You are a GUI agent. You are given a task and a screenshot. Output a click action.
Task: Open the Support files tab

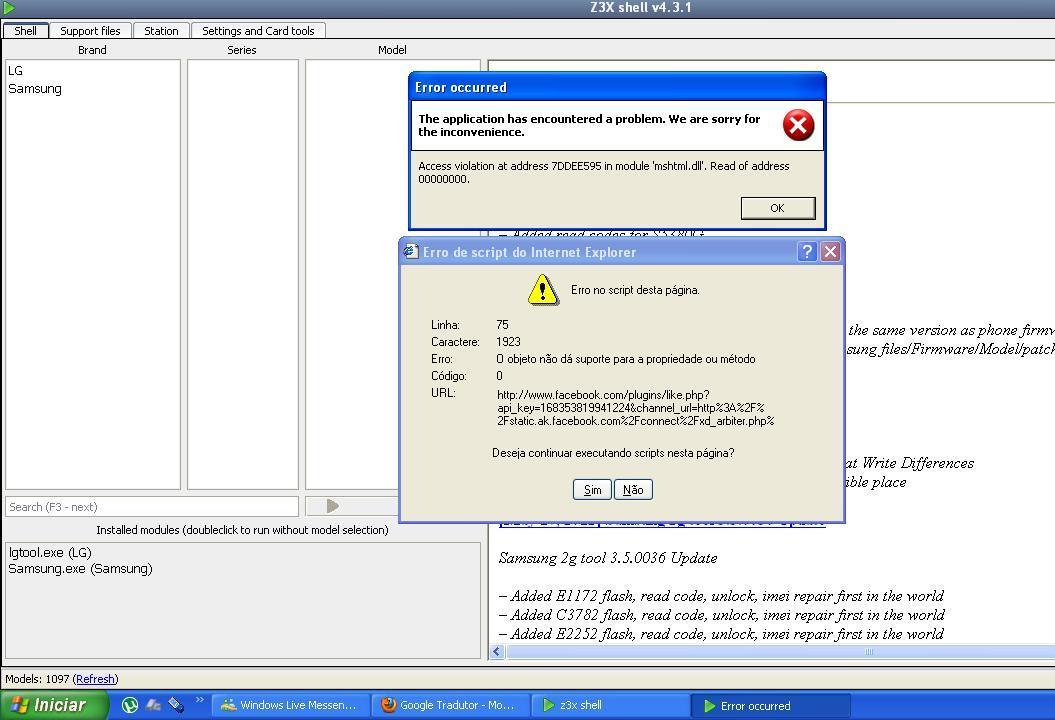[90, 30]
